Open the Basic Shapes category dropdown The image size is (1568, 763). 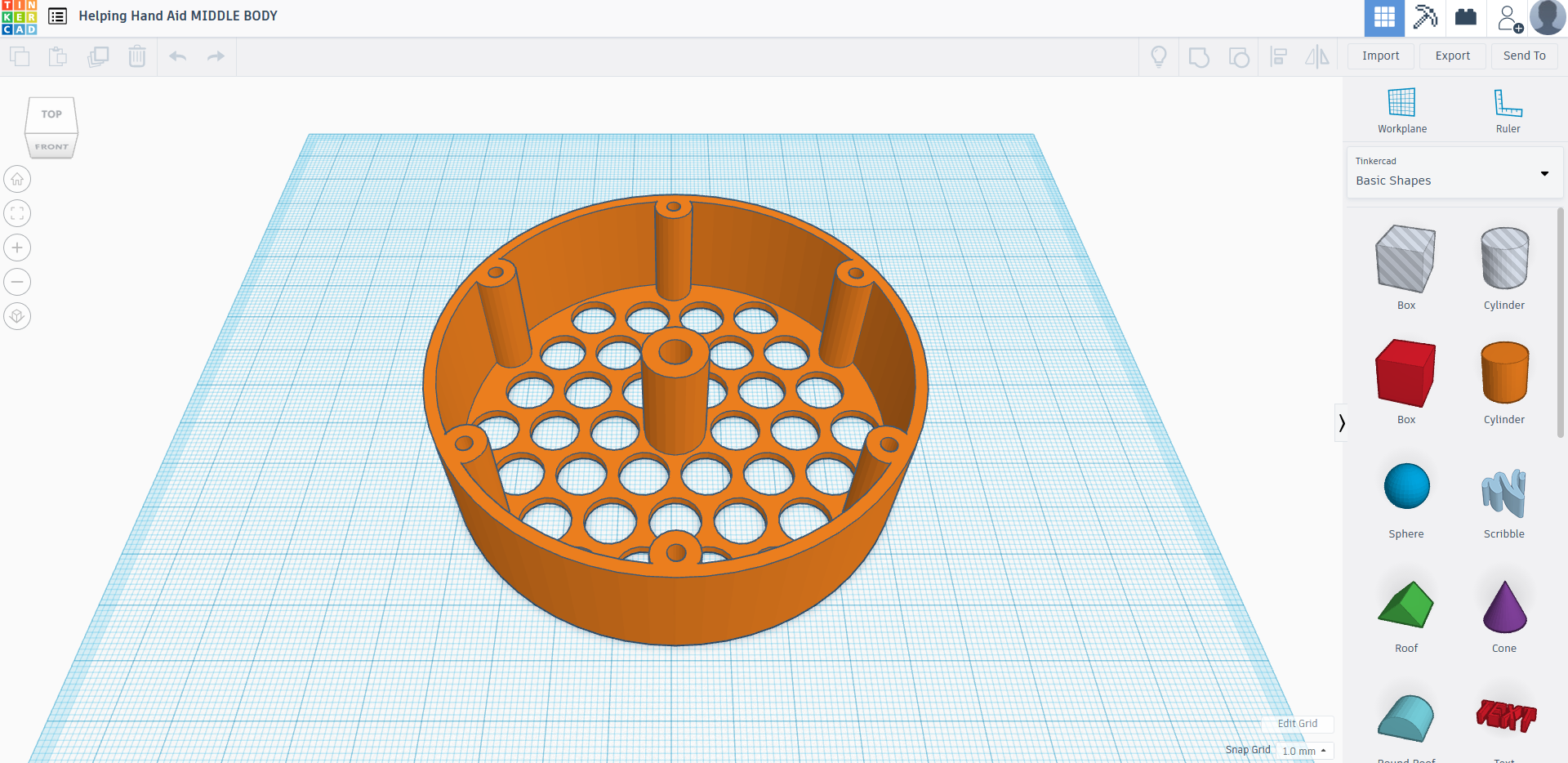tap(1454, 172)
